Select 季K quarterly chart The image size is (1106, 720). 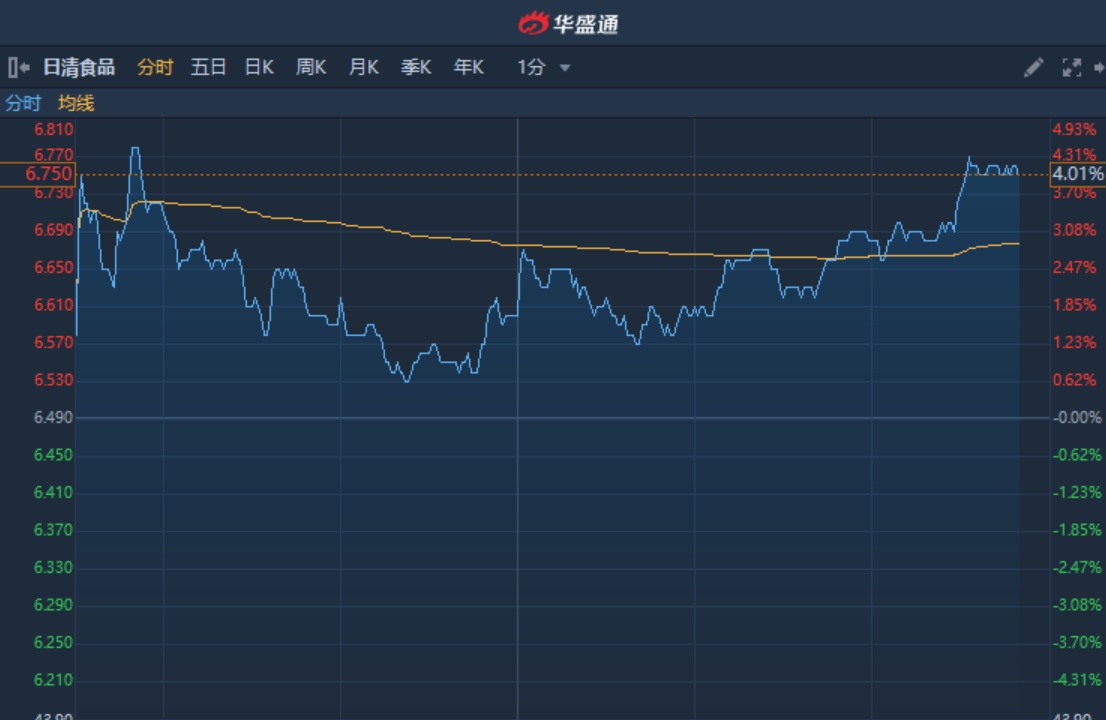[x=416, y=68]
